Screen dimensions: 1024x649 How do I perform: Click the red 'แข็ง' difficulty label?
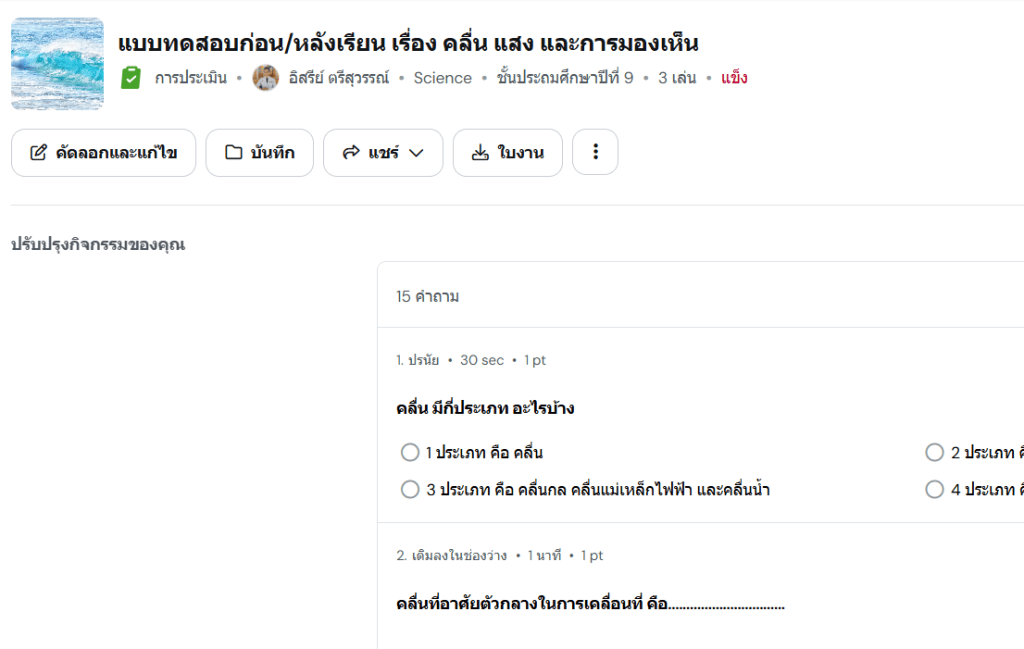click(734, 78)
